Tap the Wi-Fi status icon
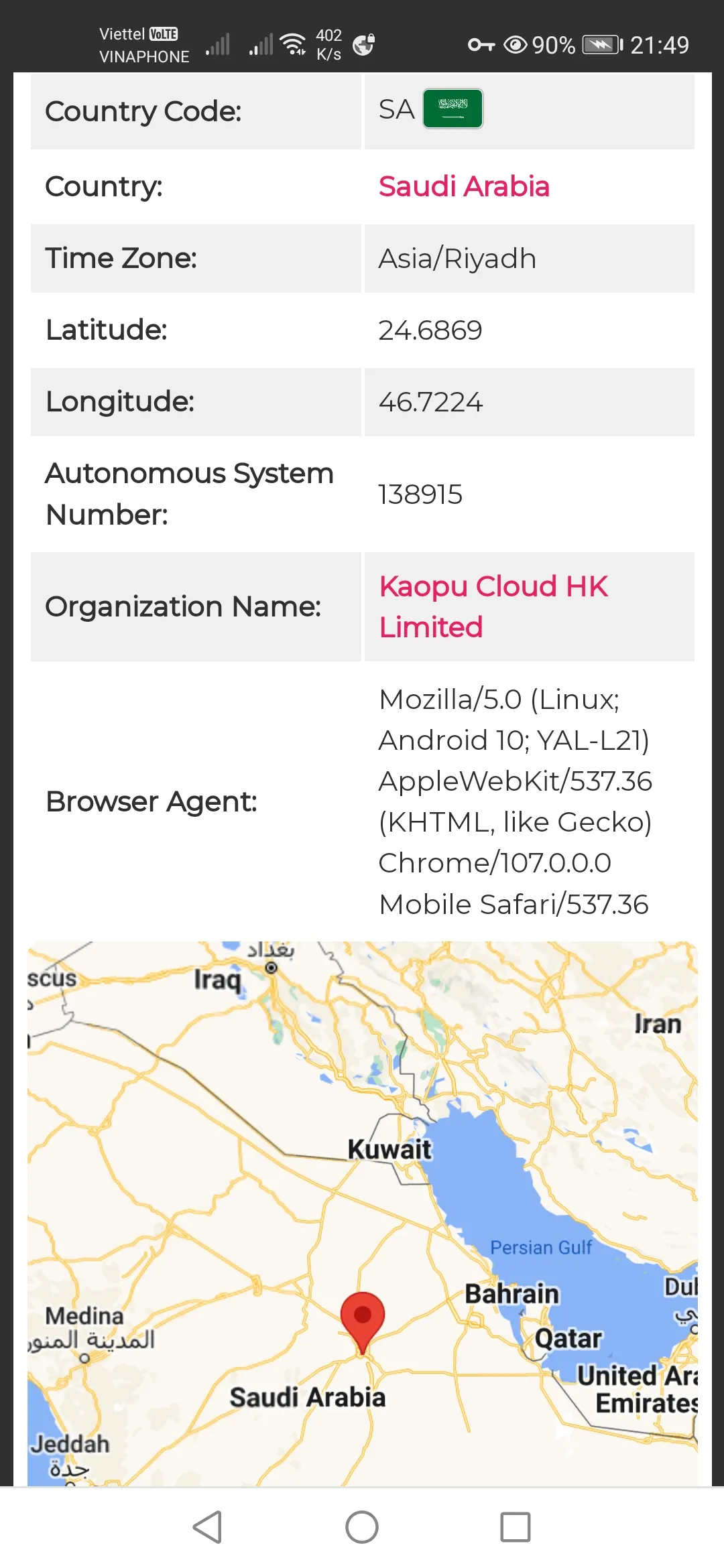 tap(294, 44)
